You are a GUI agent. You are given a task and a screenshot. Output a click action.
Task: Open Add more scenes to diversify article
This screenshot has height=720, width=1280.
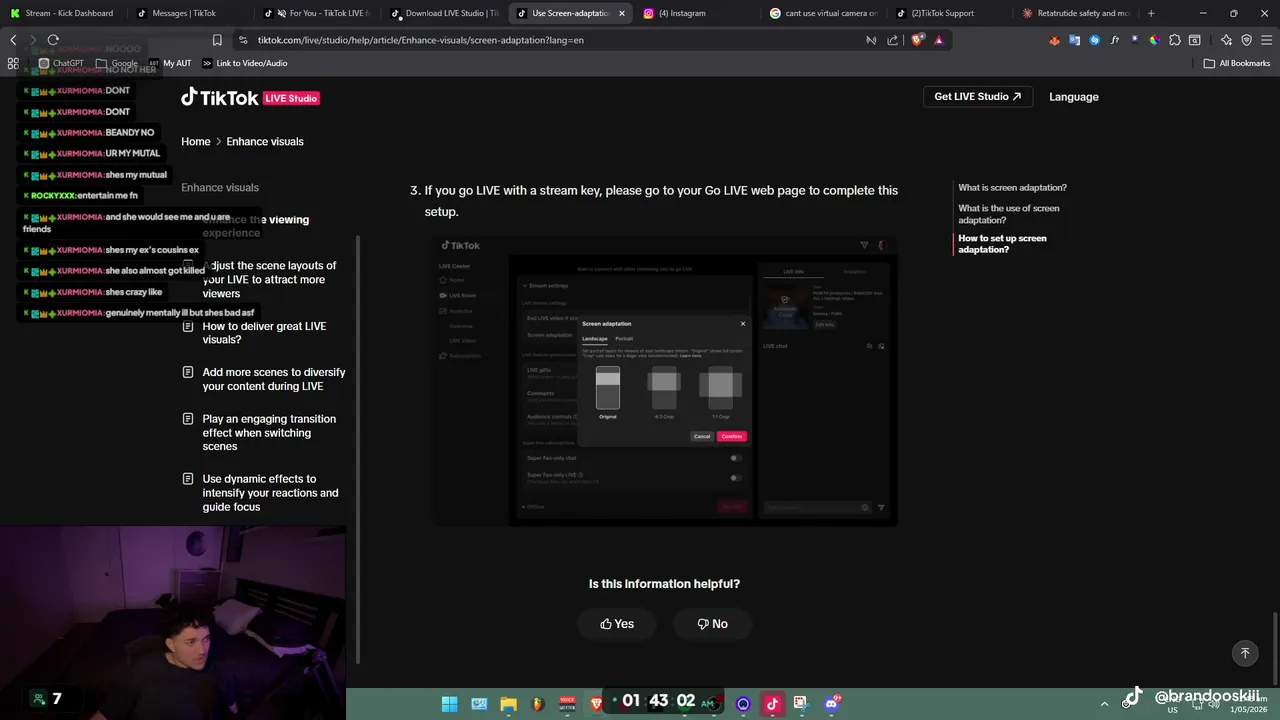[x=264, y=379]
